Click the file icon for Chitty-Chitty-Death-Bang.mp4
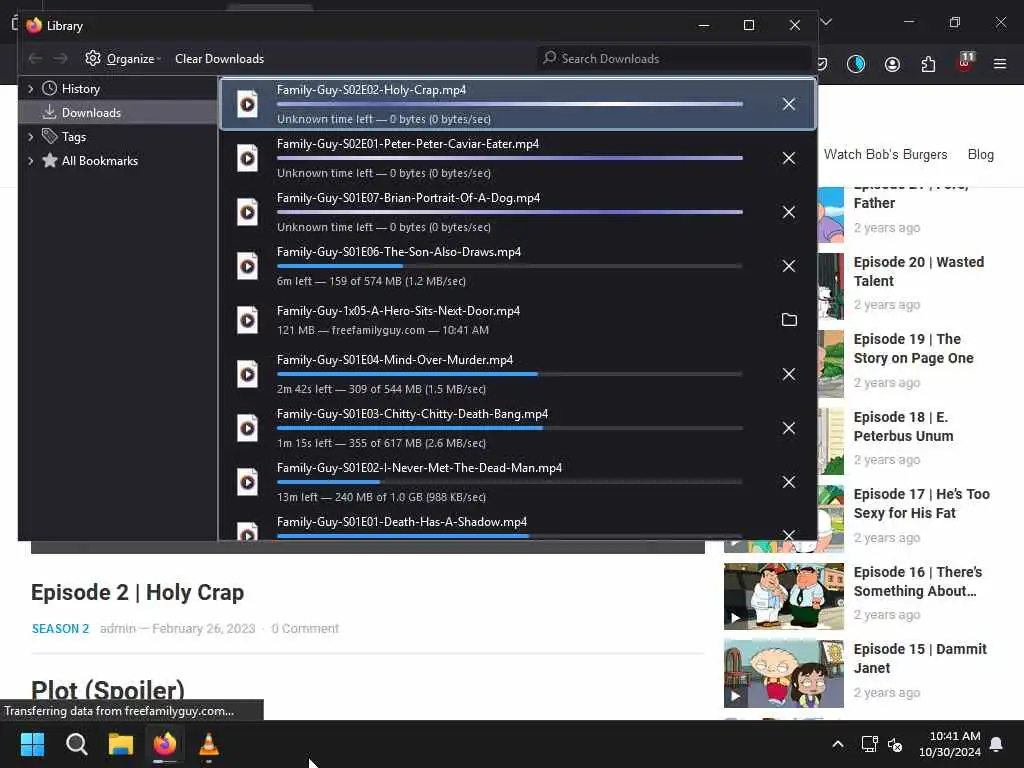 pyautogui.click(x=248, y=428)
